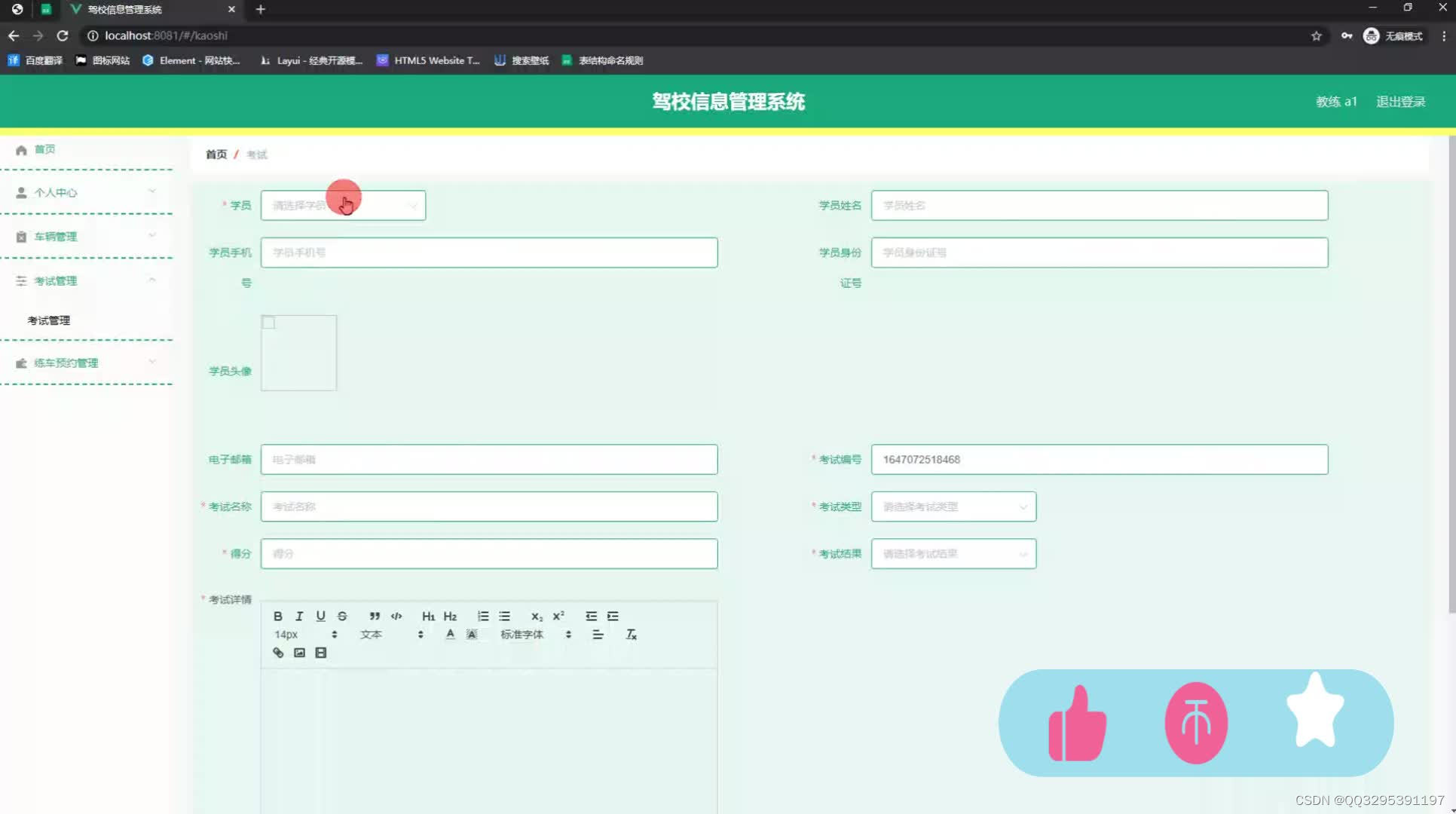Insert an ordered numbered list
1456x814 pixels.
[483, 616]
